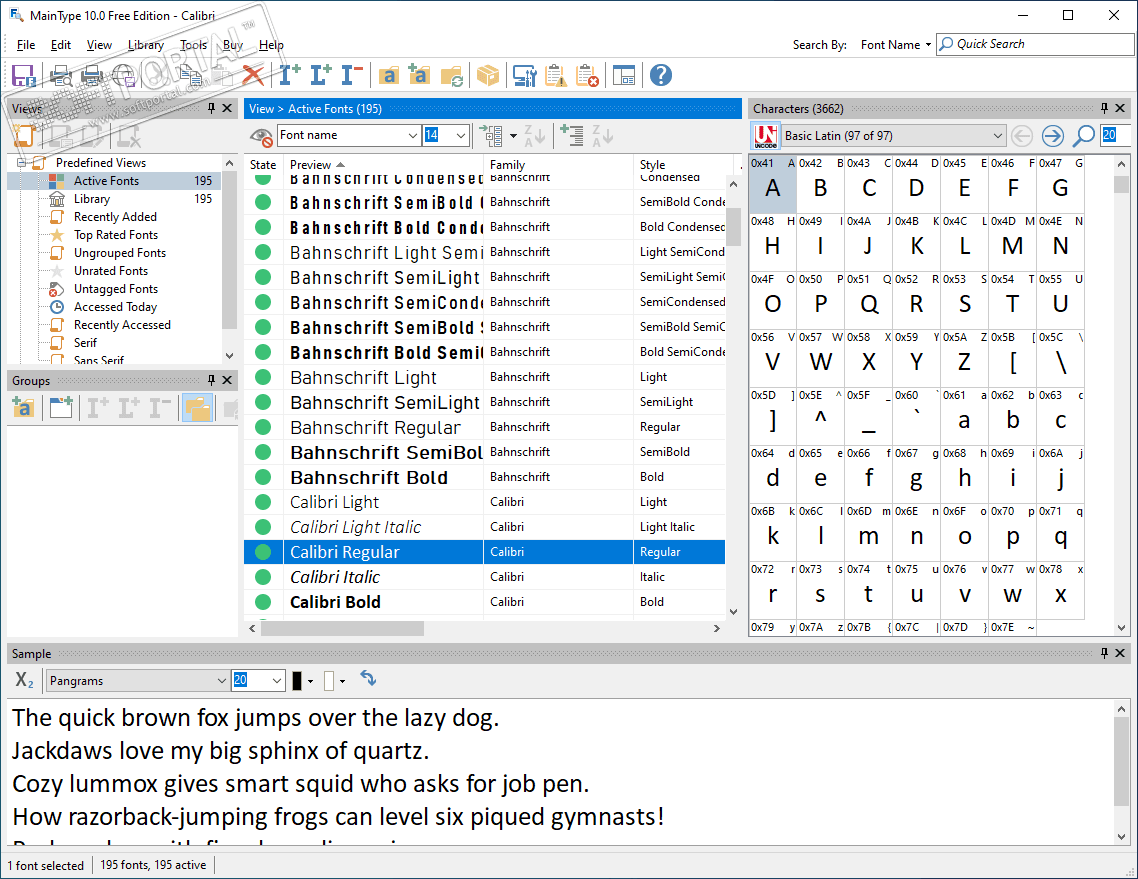Click the magnifier search icon in Characters panel
Screen dimensions: 1138x879
pos(1084,136)
